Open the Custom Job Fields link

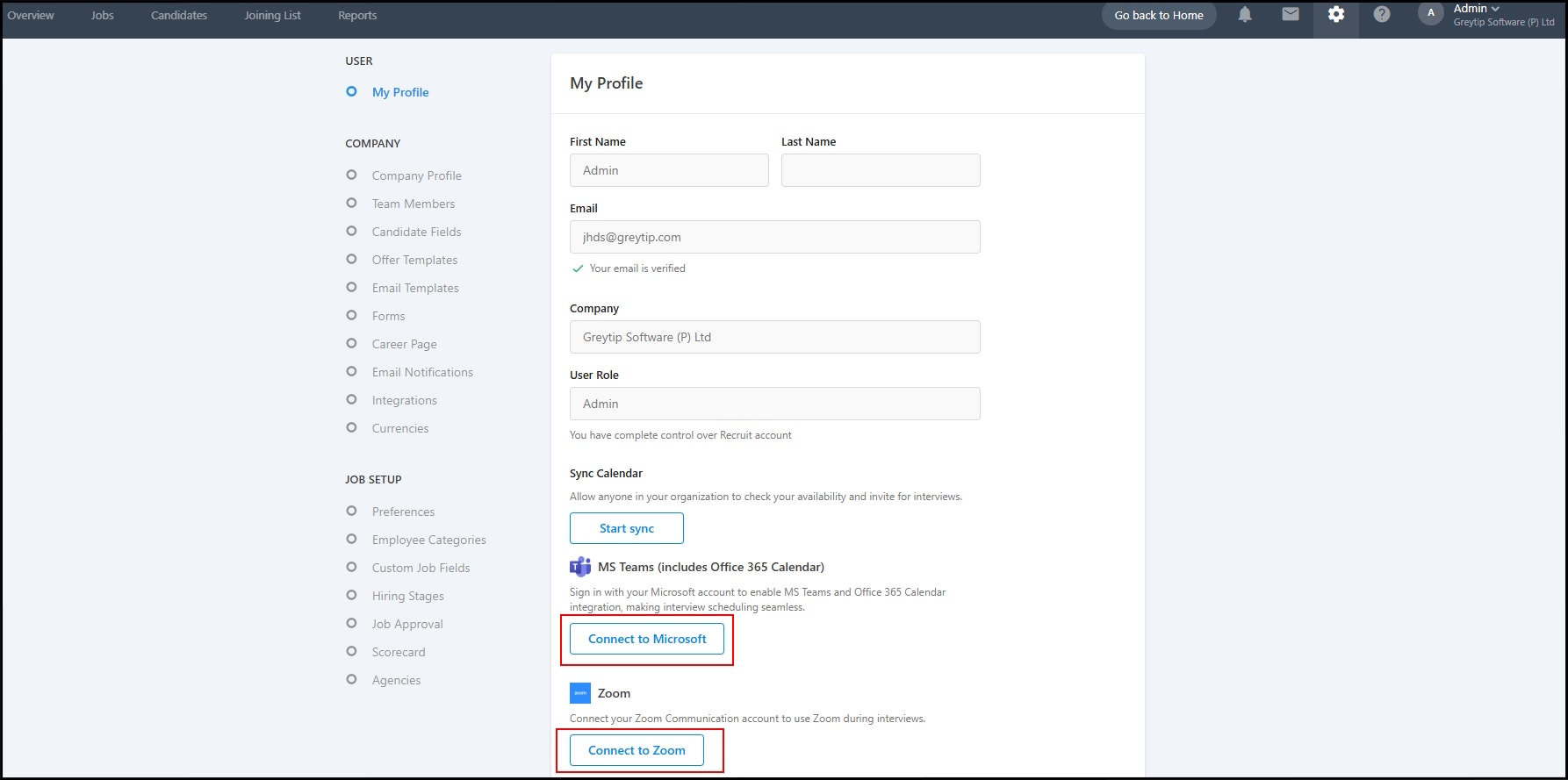pos(421,568)
